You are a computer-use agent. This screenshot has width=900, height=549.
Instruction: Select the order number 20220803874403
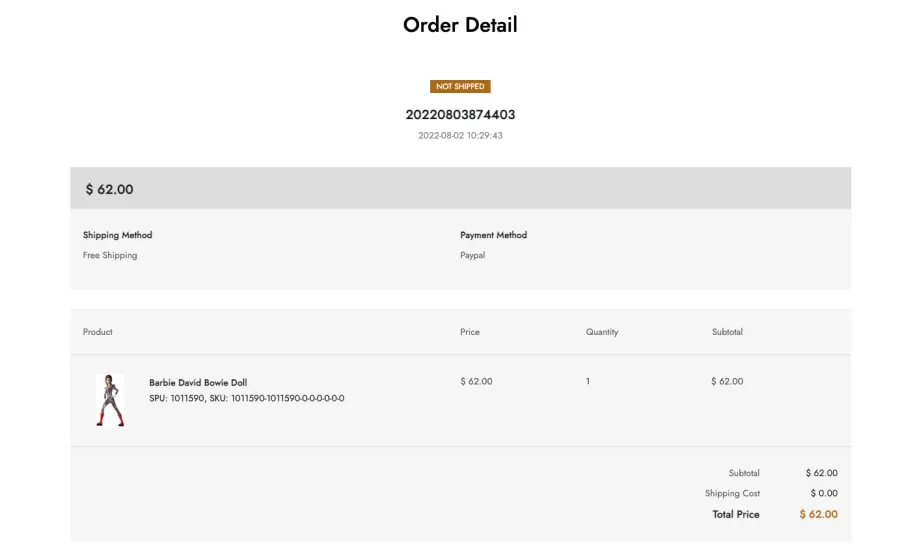coord(460,115)
